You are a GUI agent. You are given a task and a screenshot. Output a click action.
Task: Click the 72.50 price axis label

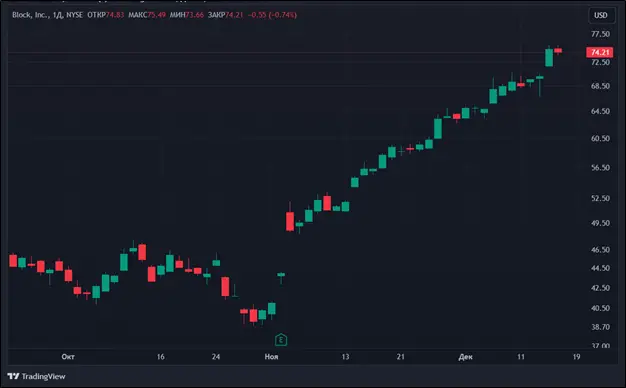600,62
